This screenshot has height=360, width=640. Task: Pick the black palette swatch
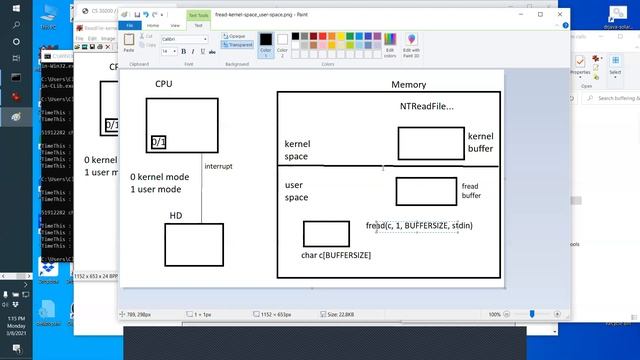(x=295, y=36)
